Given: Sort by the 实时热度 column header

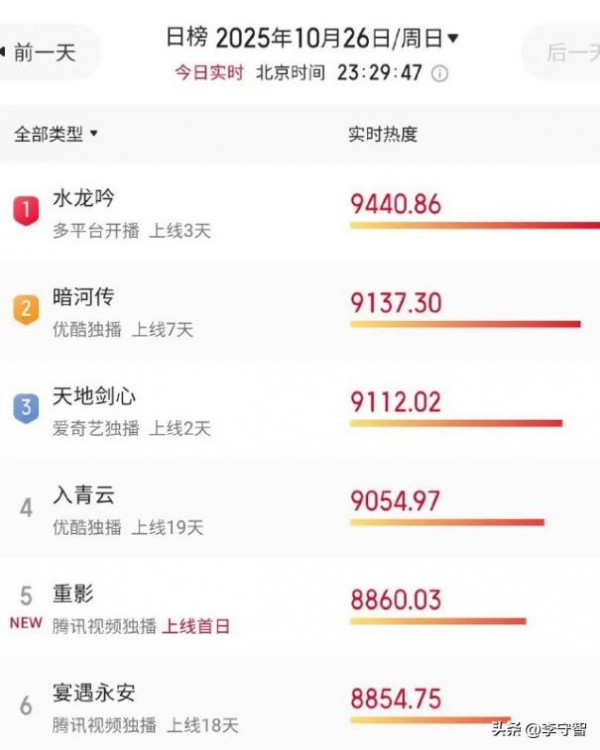Looking at the screenshot, I should tap(383, 134).
